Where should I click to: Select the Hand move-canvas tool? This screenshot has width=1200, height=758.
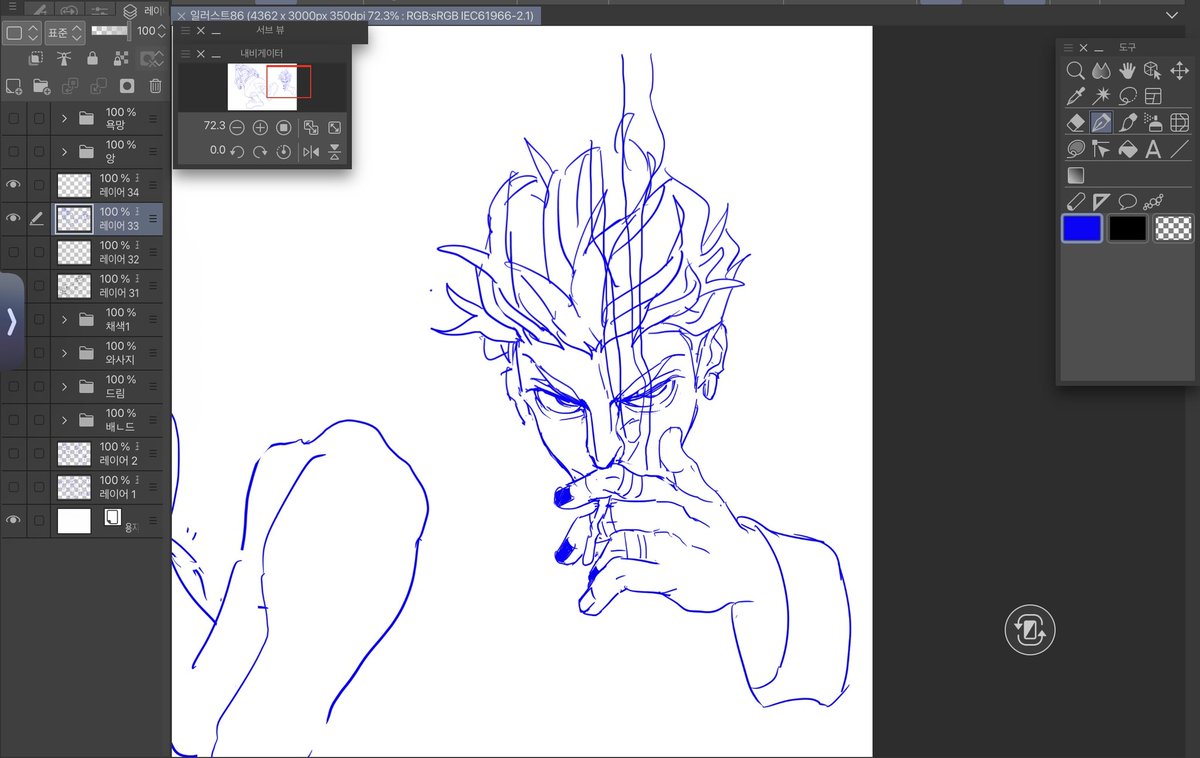click(1127, 71)
